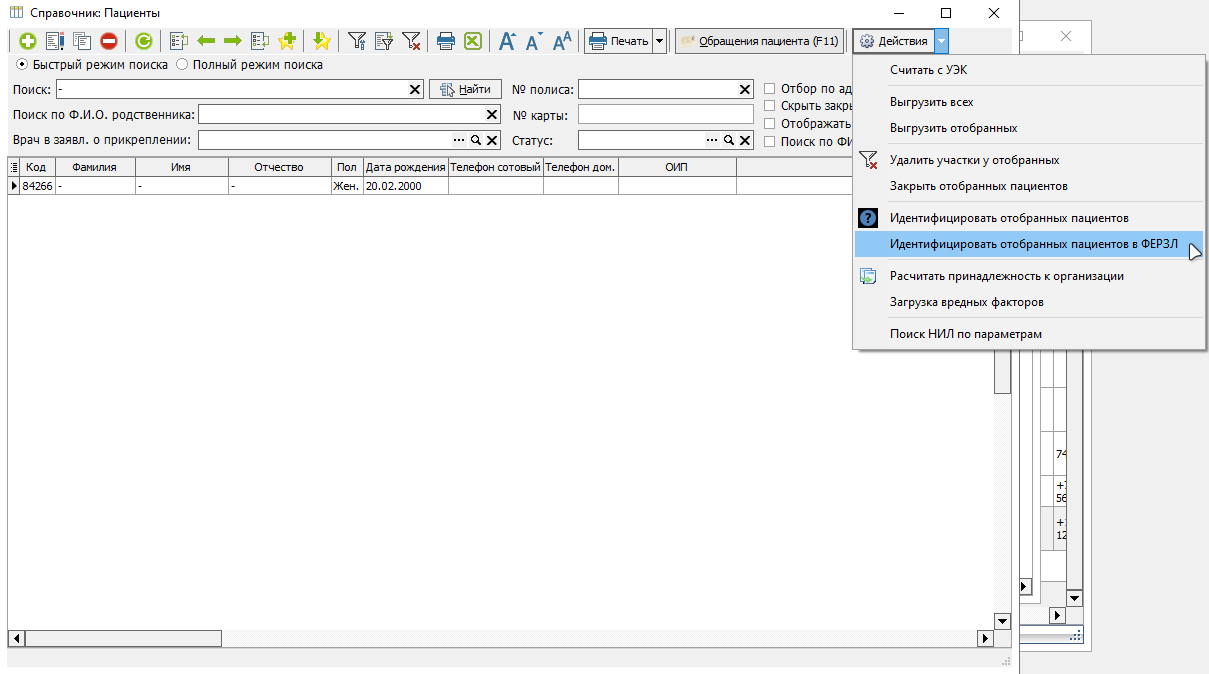Refresh the patient list with the green circular arrow

[x=144, y=41]
